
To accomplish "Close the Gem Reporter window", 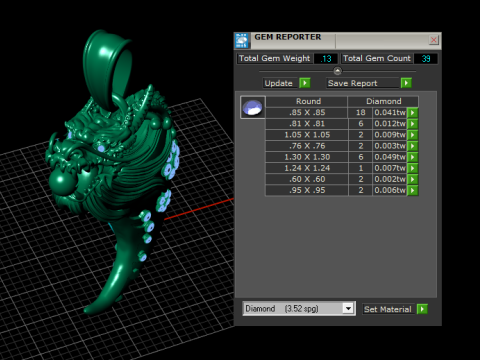I will pos(433,40).
